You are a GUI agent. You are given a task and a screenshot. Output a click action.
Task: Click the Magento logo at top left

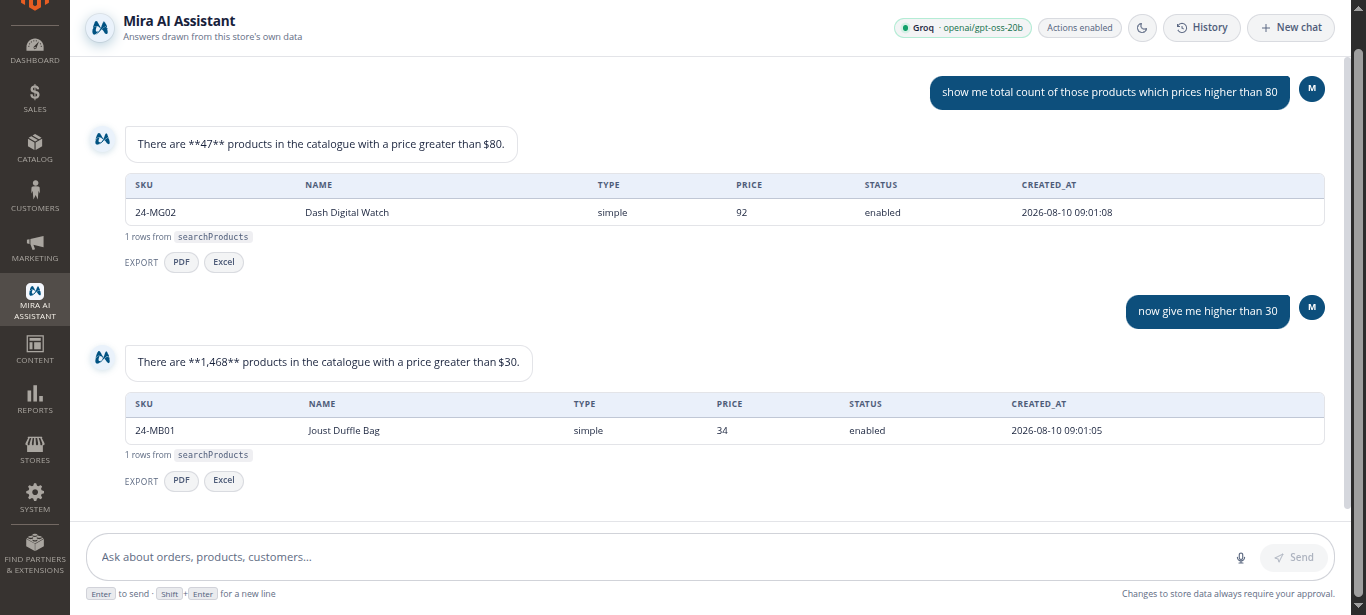point(35,6)
